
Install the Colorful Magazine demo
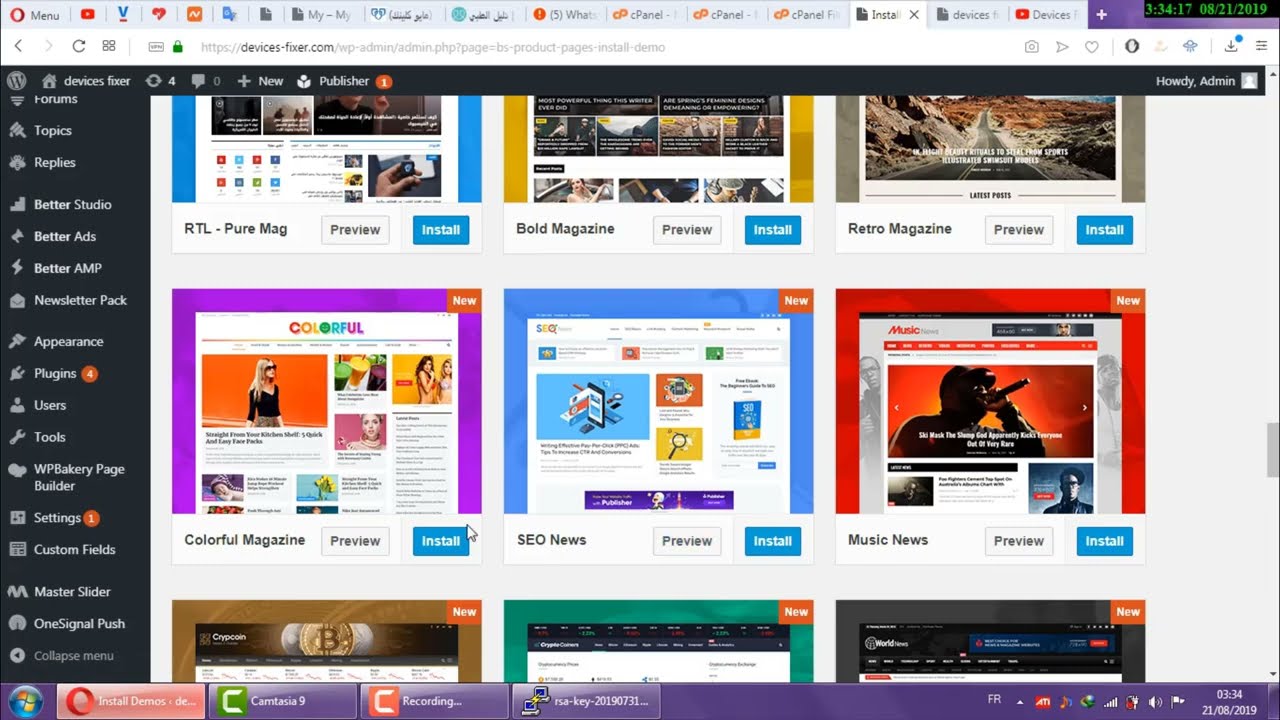(440, 541)
